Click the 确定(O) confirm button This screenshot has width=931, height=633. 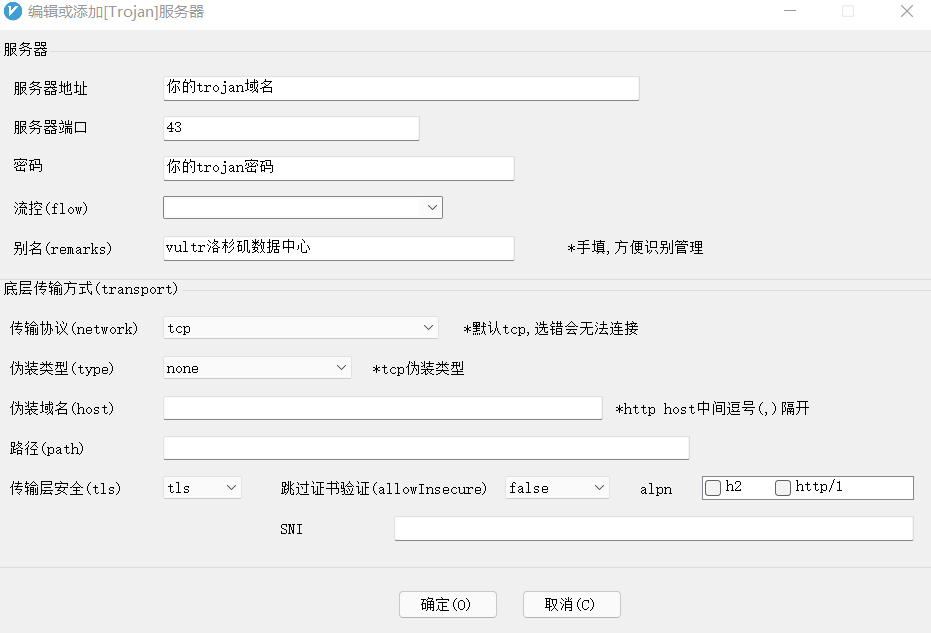(448, 604)
